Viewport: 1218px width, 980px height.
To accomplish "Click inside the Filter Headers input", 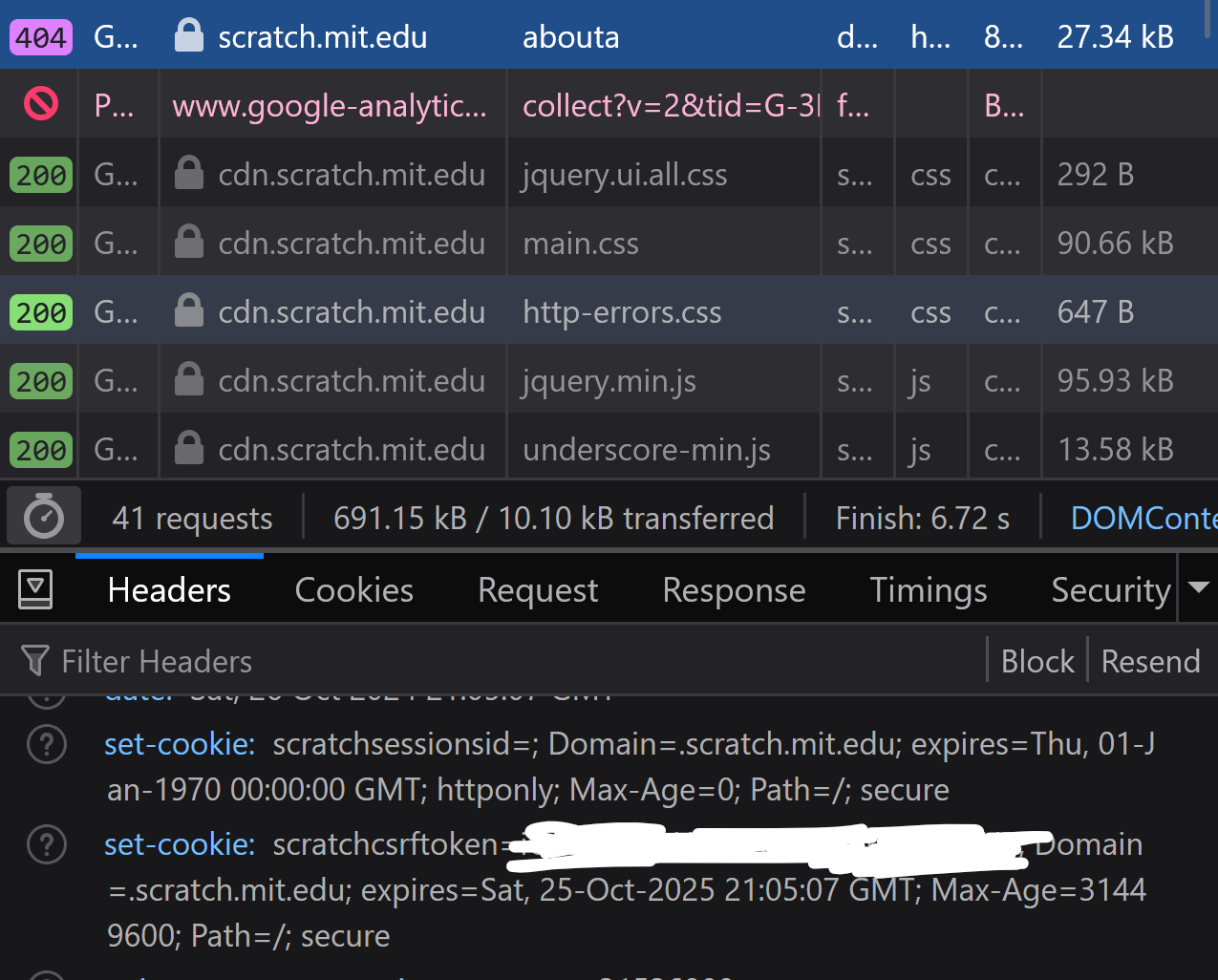I will pyautogui.click(x=287, y=660).
